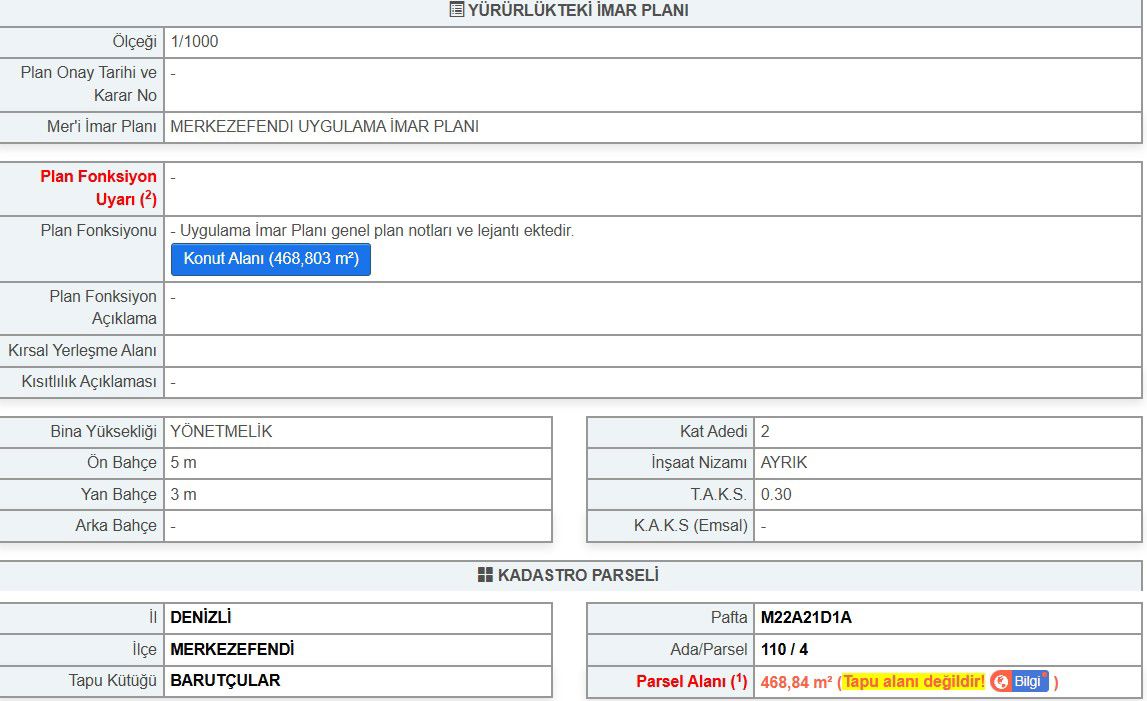This screenshot has height=701, width=1147.
Task: Click the Kat Adedi value field
Action: (x=765, y=432)
